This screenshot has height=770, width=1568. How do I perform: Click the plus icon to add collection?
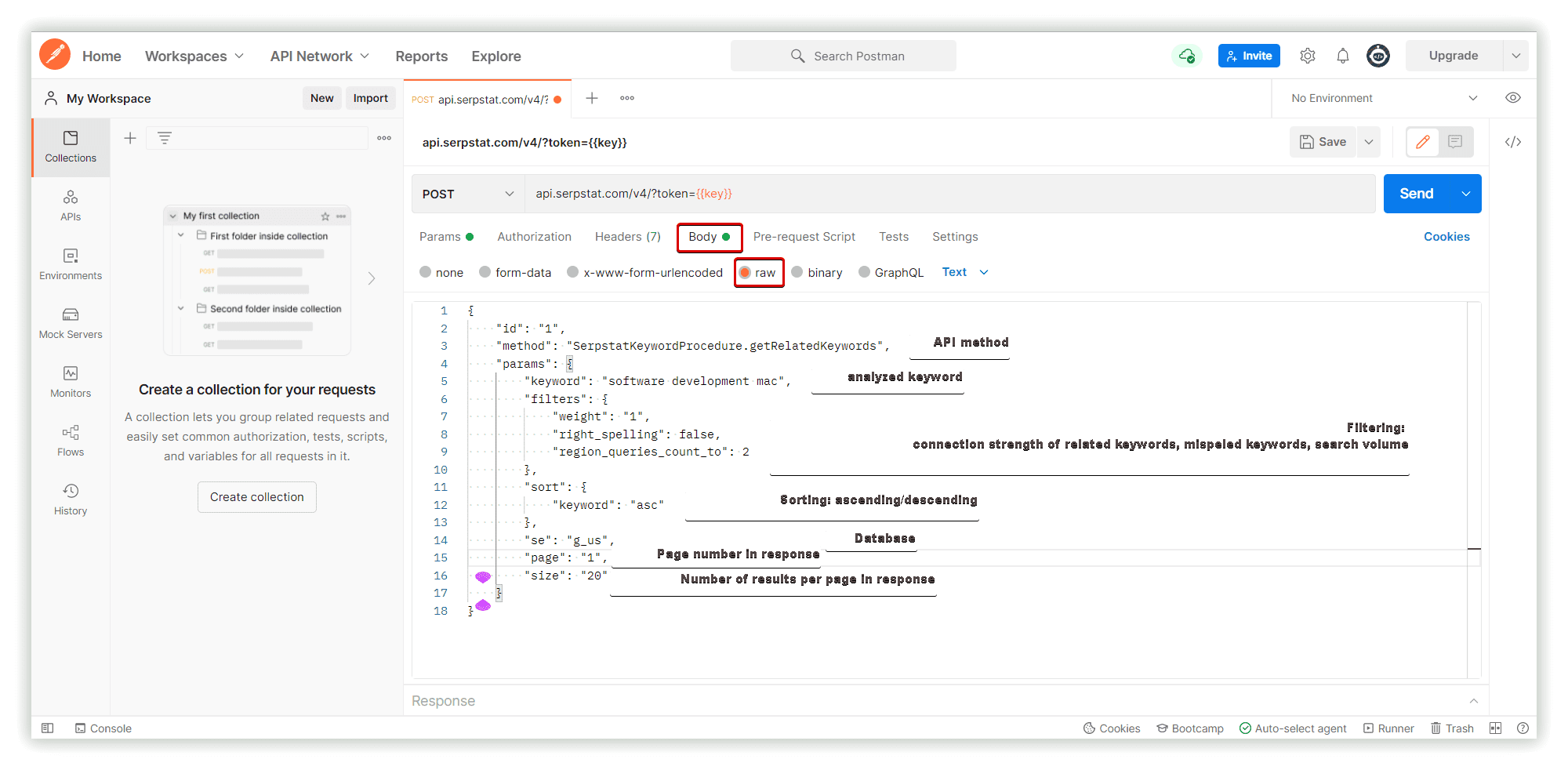130,138
